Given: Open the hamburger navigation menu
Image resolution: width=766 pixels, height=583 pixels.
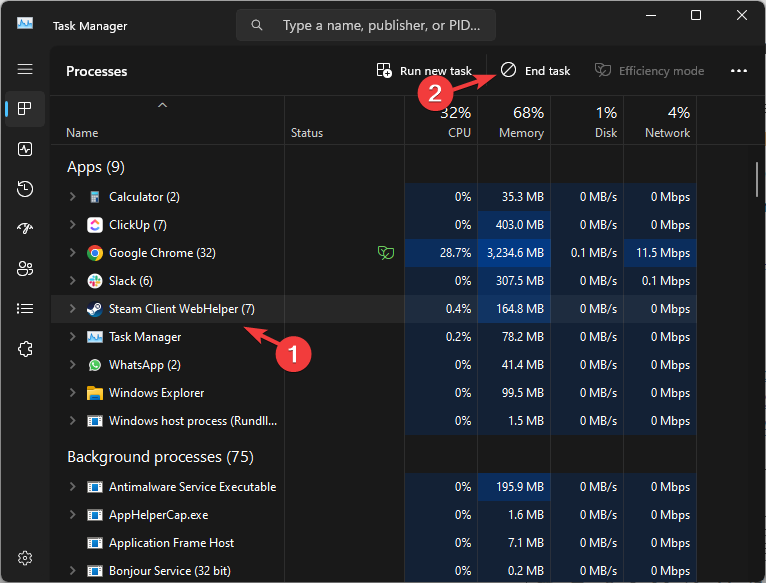Looking at the screenshot, I should click(25, 69).
